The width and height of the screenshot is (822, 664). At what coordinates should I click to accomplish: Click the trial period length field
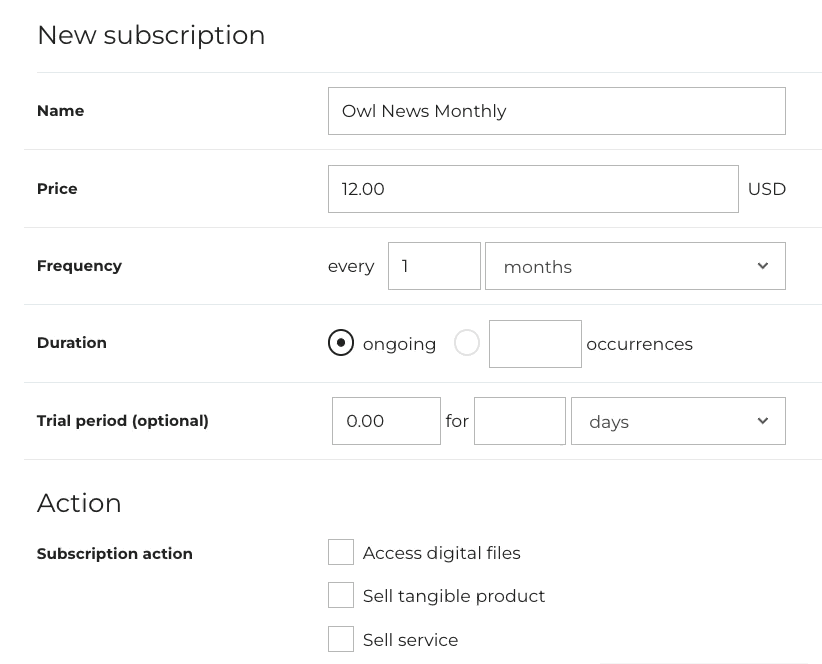[x=519, y=421]
